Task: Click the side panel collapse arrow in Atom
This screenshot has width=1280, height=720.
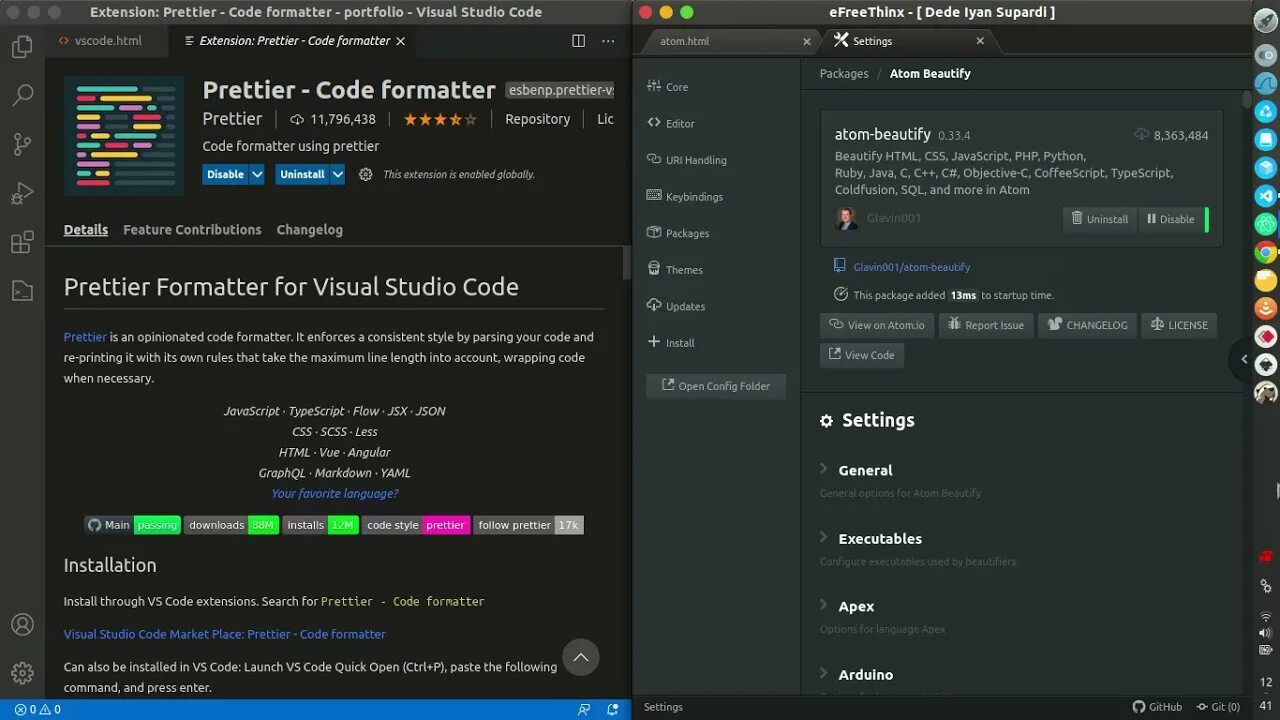Action: coord(1243,359)
